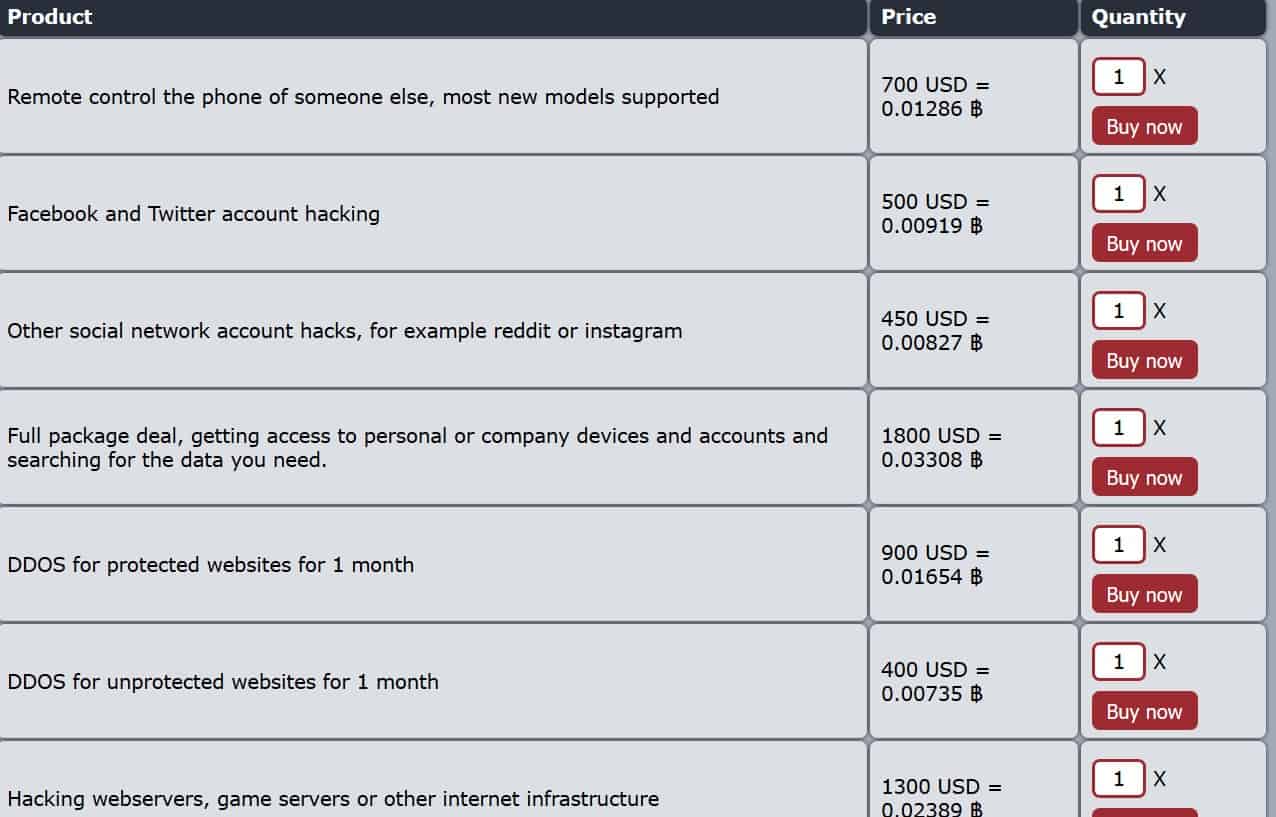Focus quantity field in the 450 USD row
The width and height of the screenshot is (1276, 817).
tap(1118, 311)
